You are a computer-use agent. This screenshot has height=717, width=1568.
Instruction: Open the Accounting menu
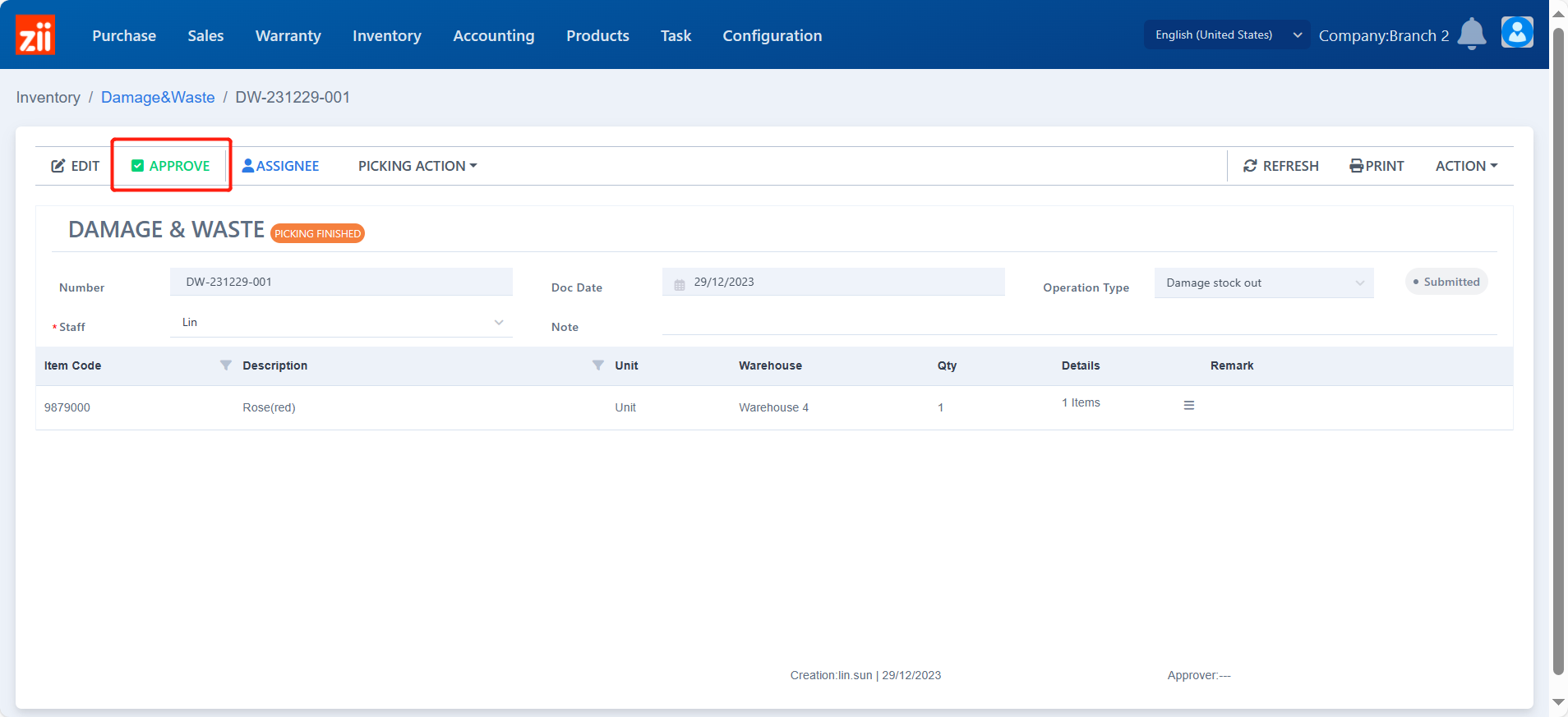click(x=494, y=35)
